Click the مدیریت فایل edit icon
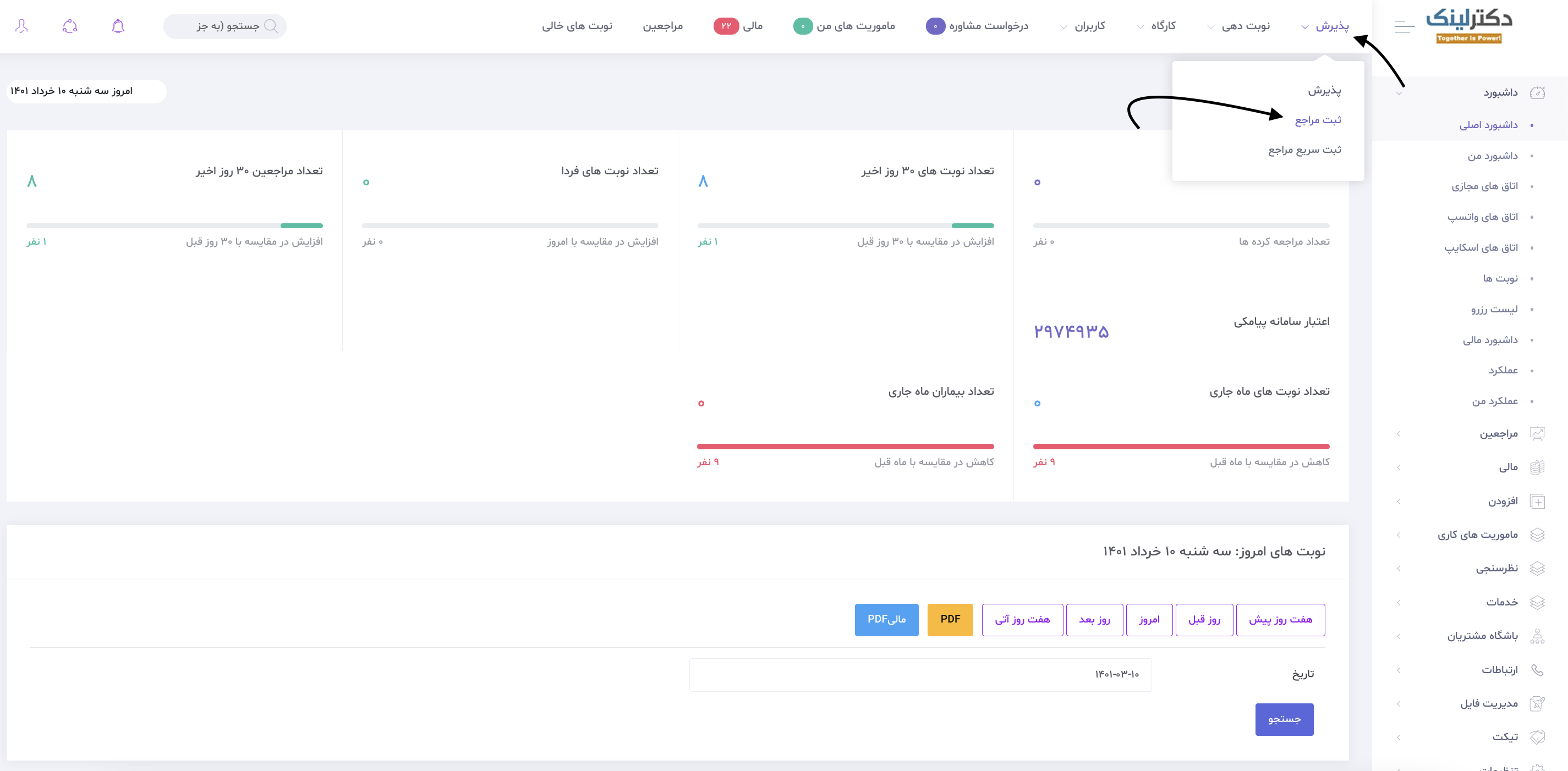This screenshot has height=771, width=1568. [1537, 703]
